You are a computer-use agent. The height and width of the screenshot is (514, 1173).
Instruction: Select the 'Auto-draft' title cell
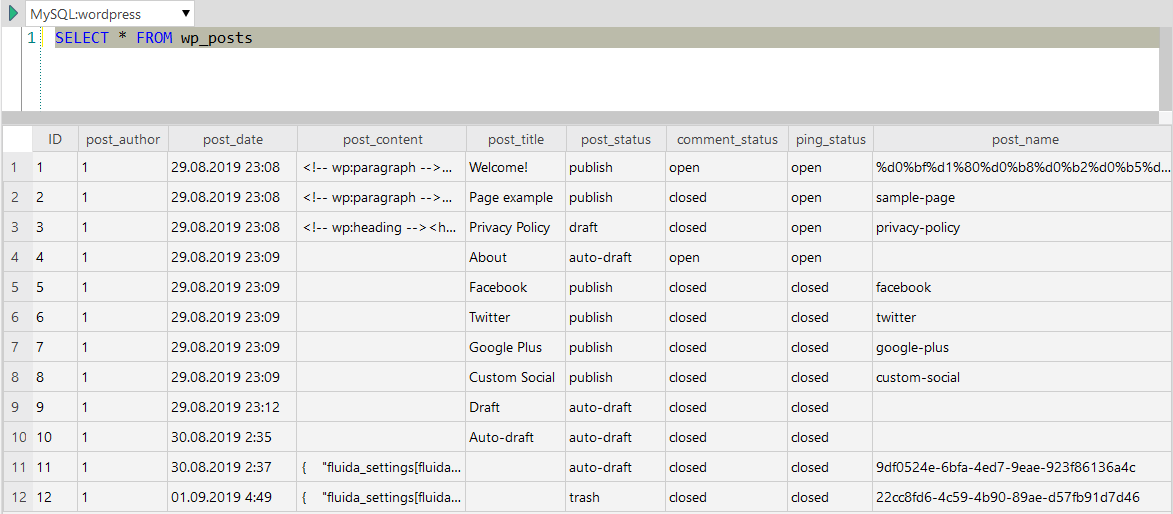tap(515, 437)
